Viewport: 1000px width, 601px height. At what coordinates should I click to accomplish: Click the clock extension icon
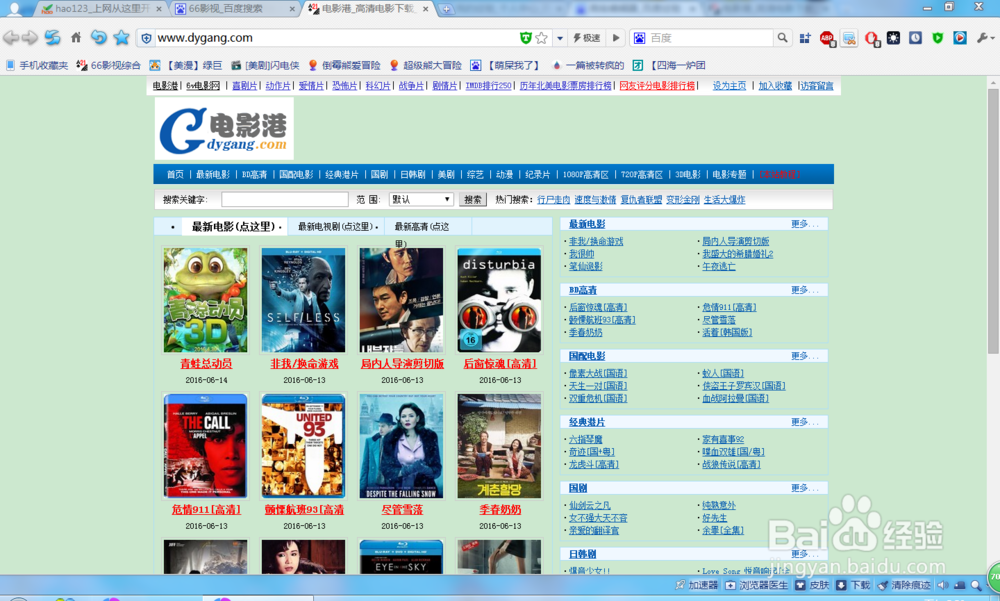[x=915, y=38]
